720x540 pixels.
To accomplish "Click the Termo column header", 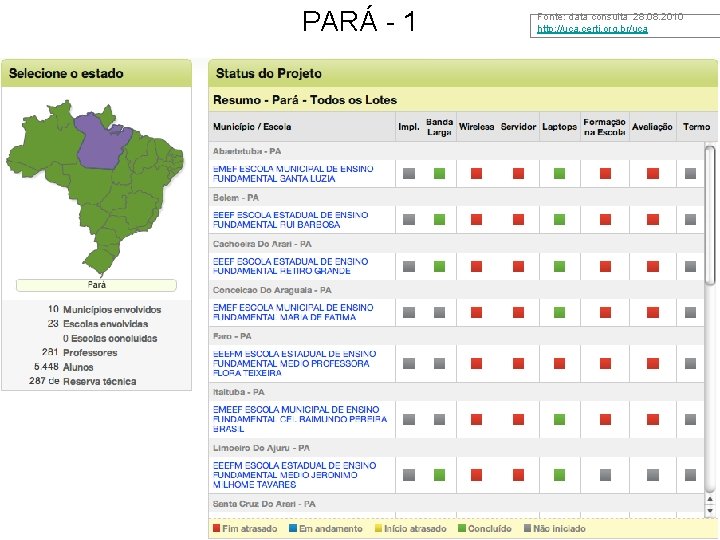I will coord(696,127).
